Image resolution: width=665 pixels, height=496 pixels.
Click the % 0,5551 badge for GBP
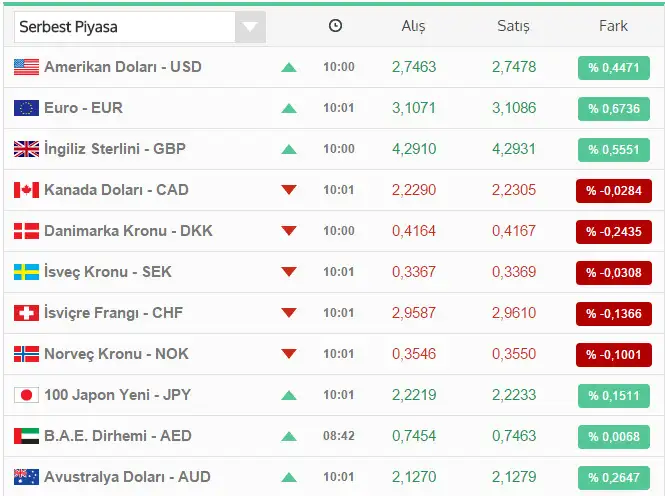(x=614, y=150)
